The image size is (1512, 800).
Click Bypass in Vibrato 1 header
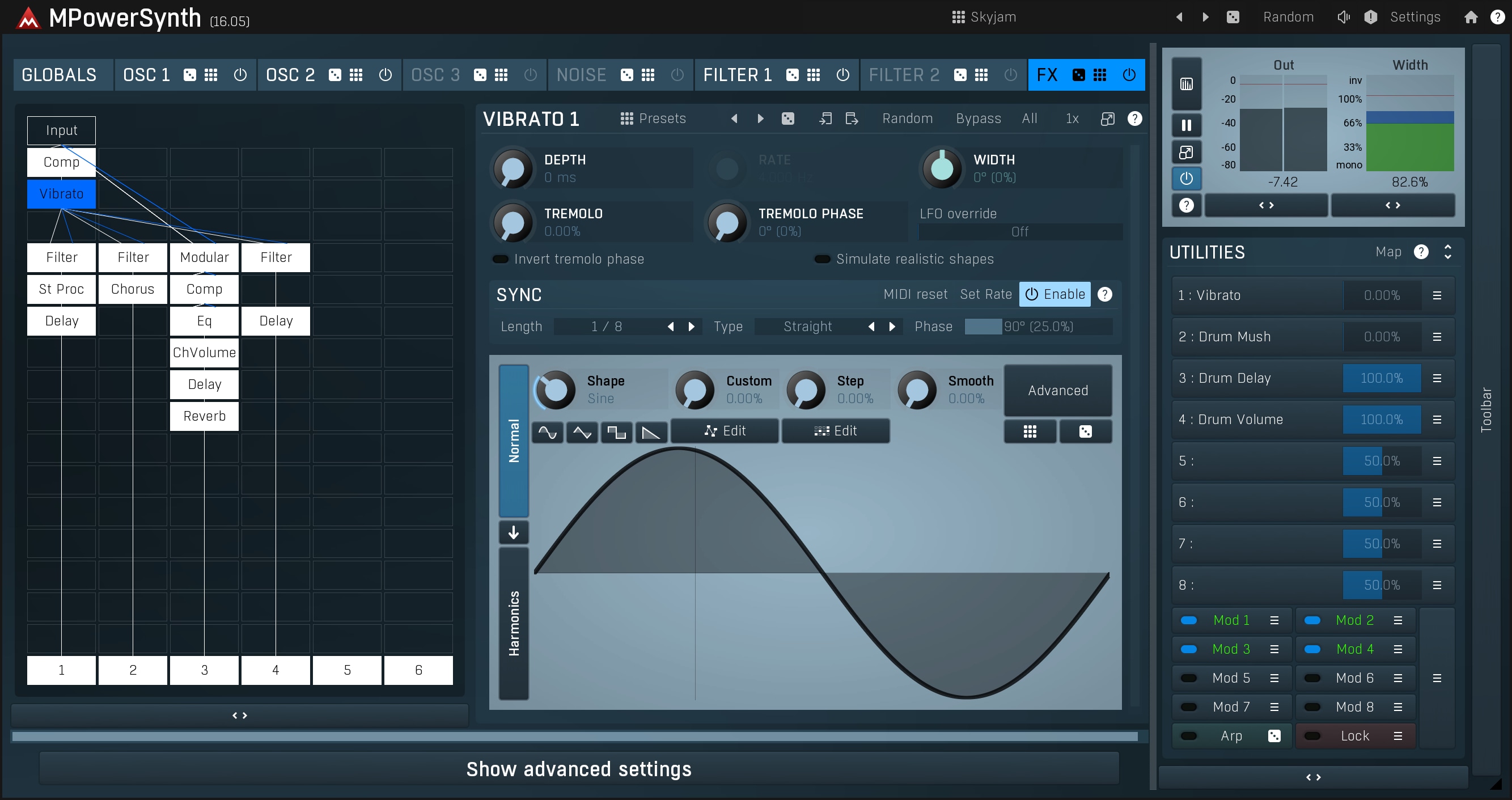click(979, 118)
